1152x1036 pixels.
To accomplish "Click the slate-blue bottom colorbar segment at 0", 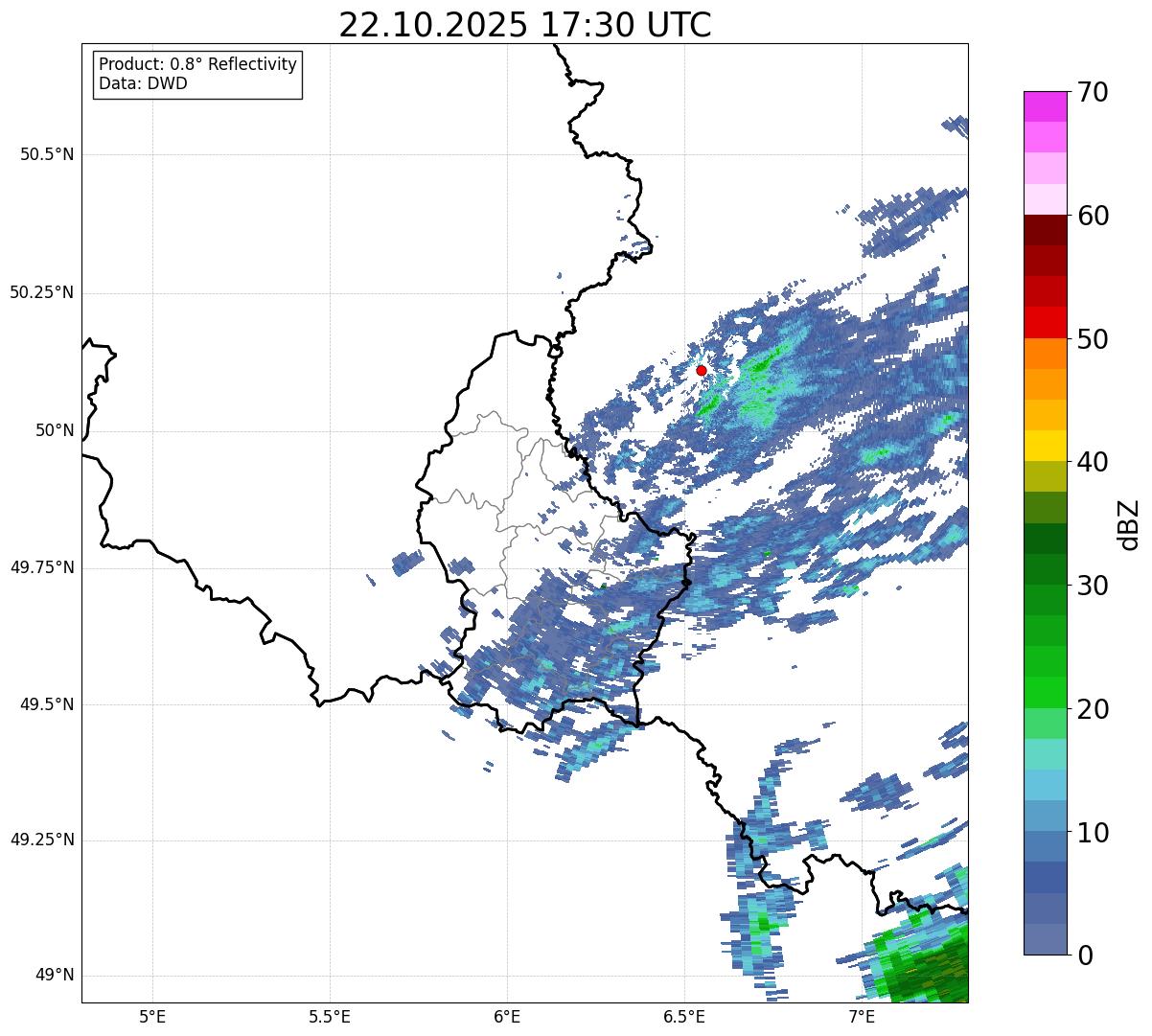I will (x=1045, y=939).
